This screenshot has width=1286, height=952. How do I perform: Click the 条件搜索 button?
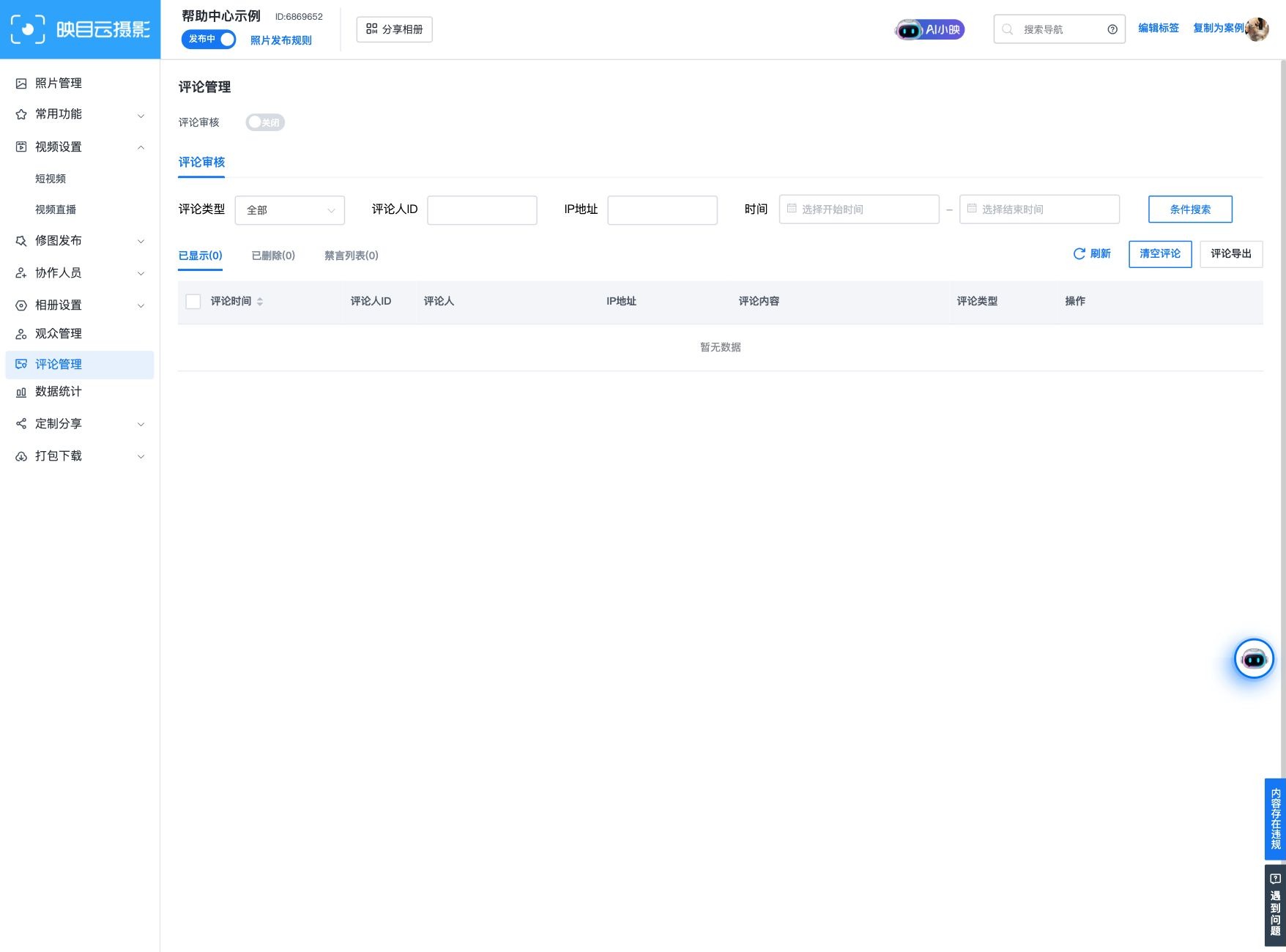1190,209
